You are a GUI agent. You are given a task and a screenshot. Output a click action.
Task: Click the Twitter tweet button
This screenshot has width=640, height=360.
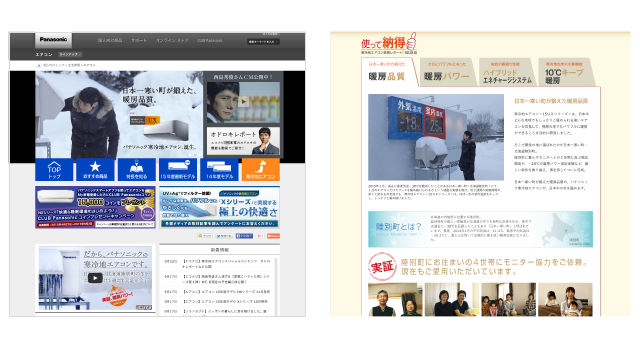[224, 236]
